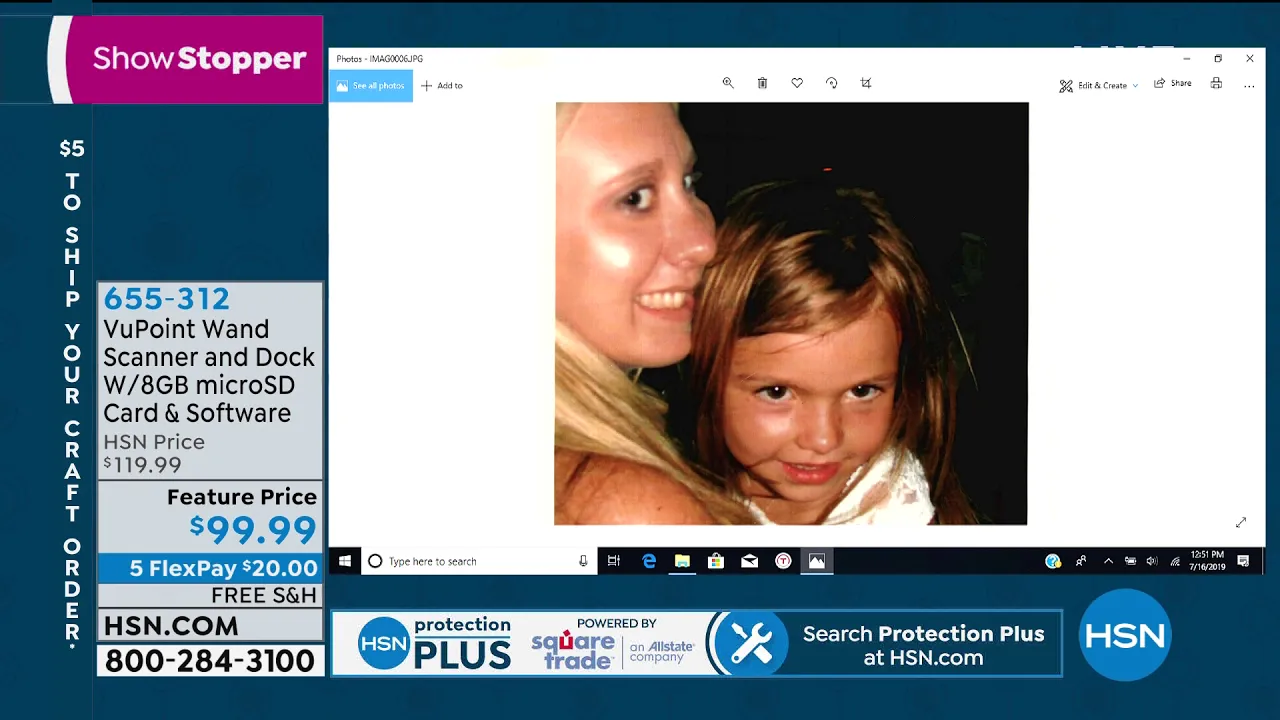This screenshot has height=720, width=1280.
Task: Expand the Edit & Create dropdown
Action: click(1099, 86)
